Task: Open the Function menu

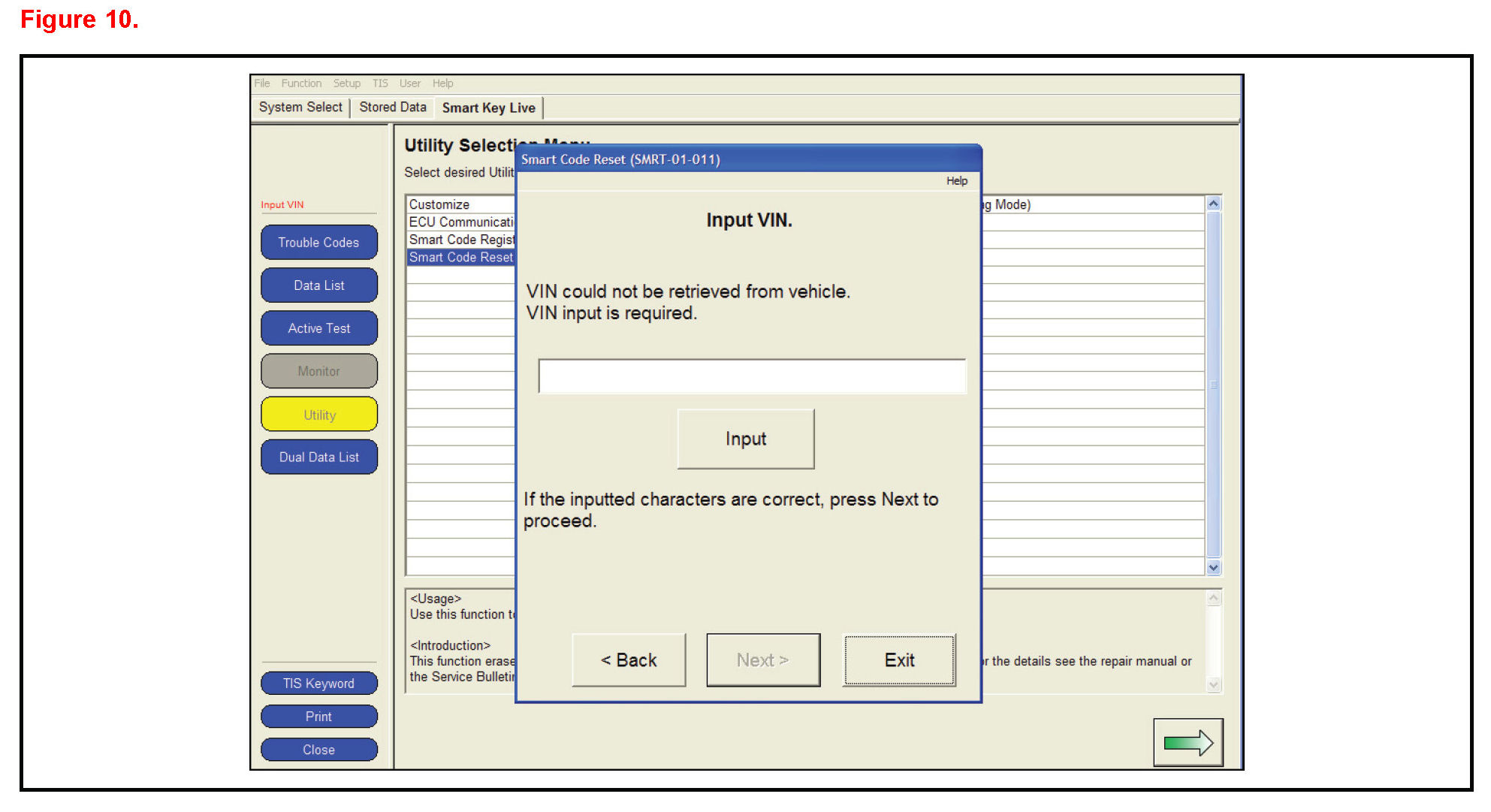Action: click(x=301, y=83)
